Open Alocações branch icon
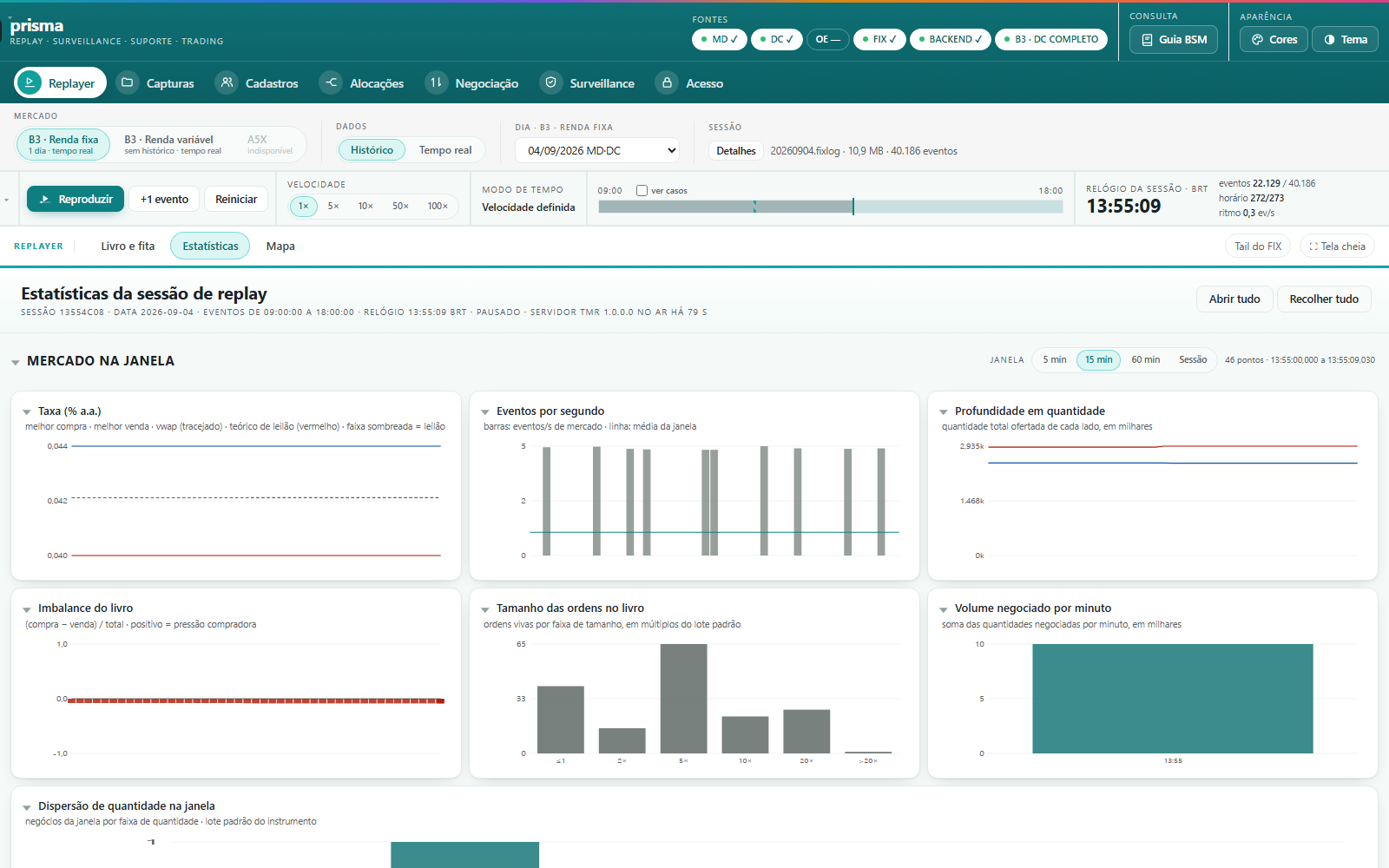 [x=331, y=82]
